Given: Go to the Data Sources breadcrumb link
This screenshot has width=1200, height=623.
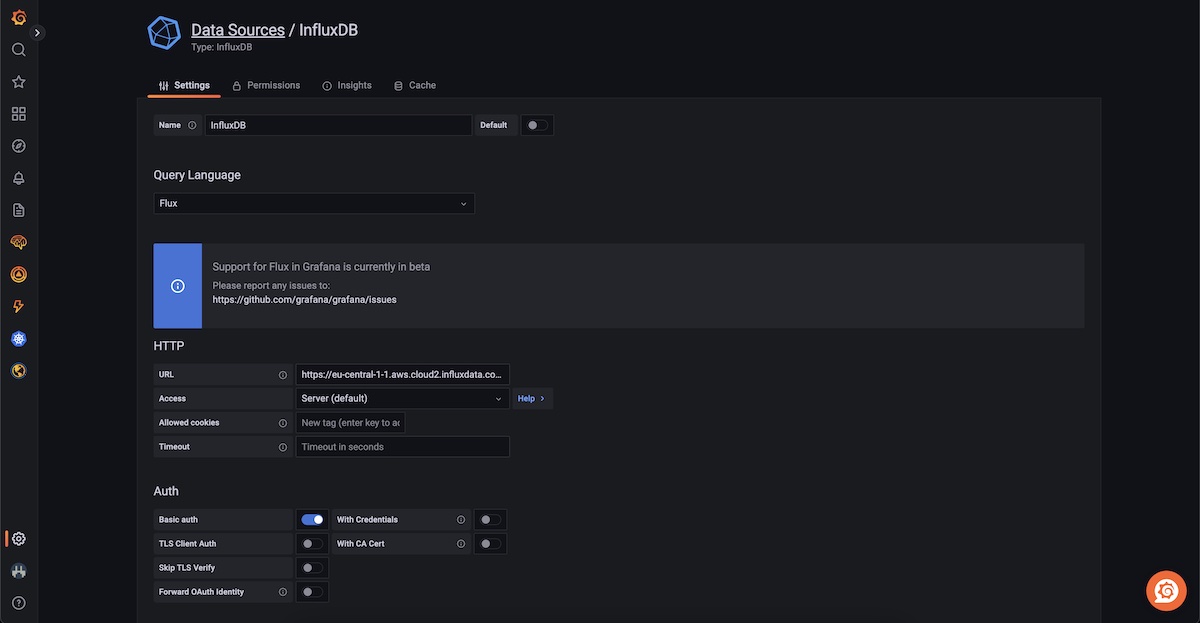Looking at the screenshot, I should pos(238,30).
